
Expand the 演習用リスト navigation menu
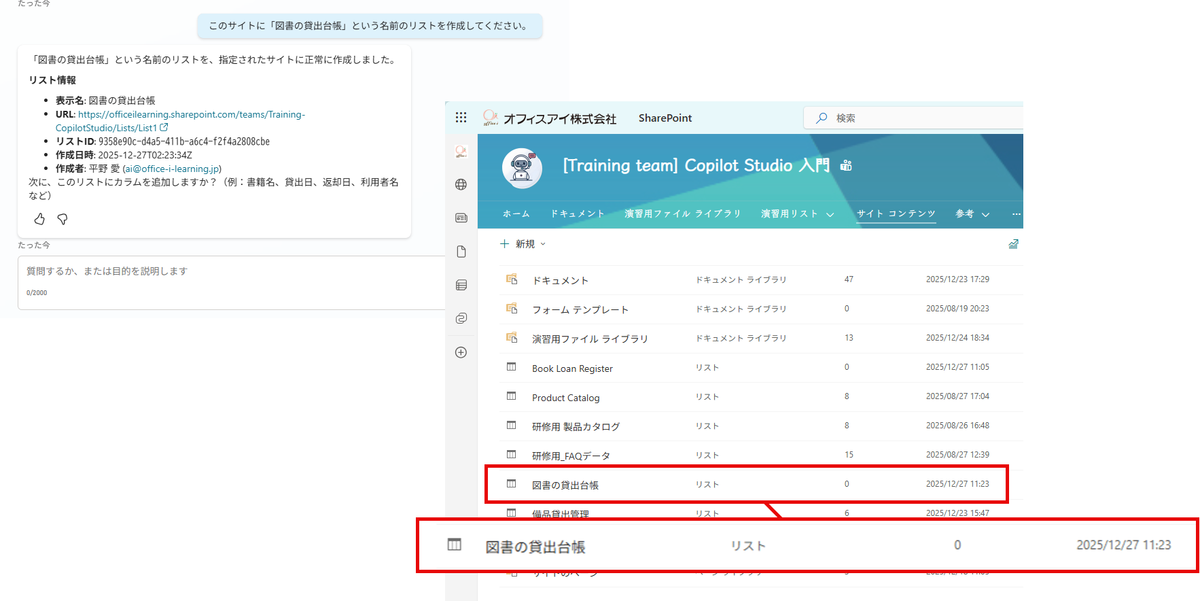coord(797,214)
